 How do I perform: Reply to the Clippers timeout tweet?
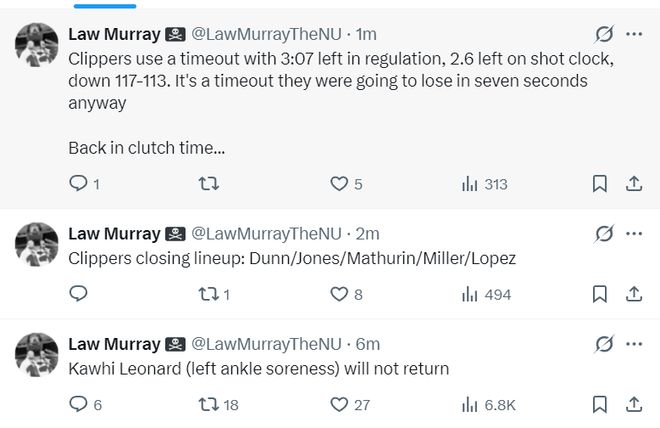coord(79,184)
